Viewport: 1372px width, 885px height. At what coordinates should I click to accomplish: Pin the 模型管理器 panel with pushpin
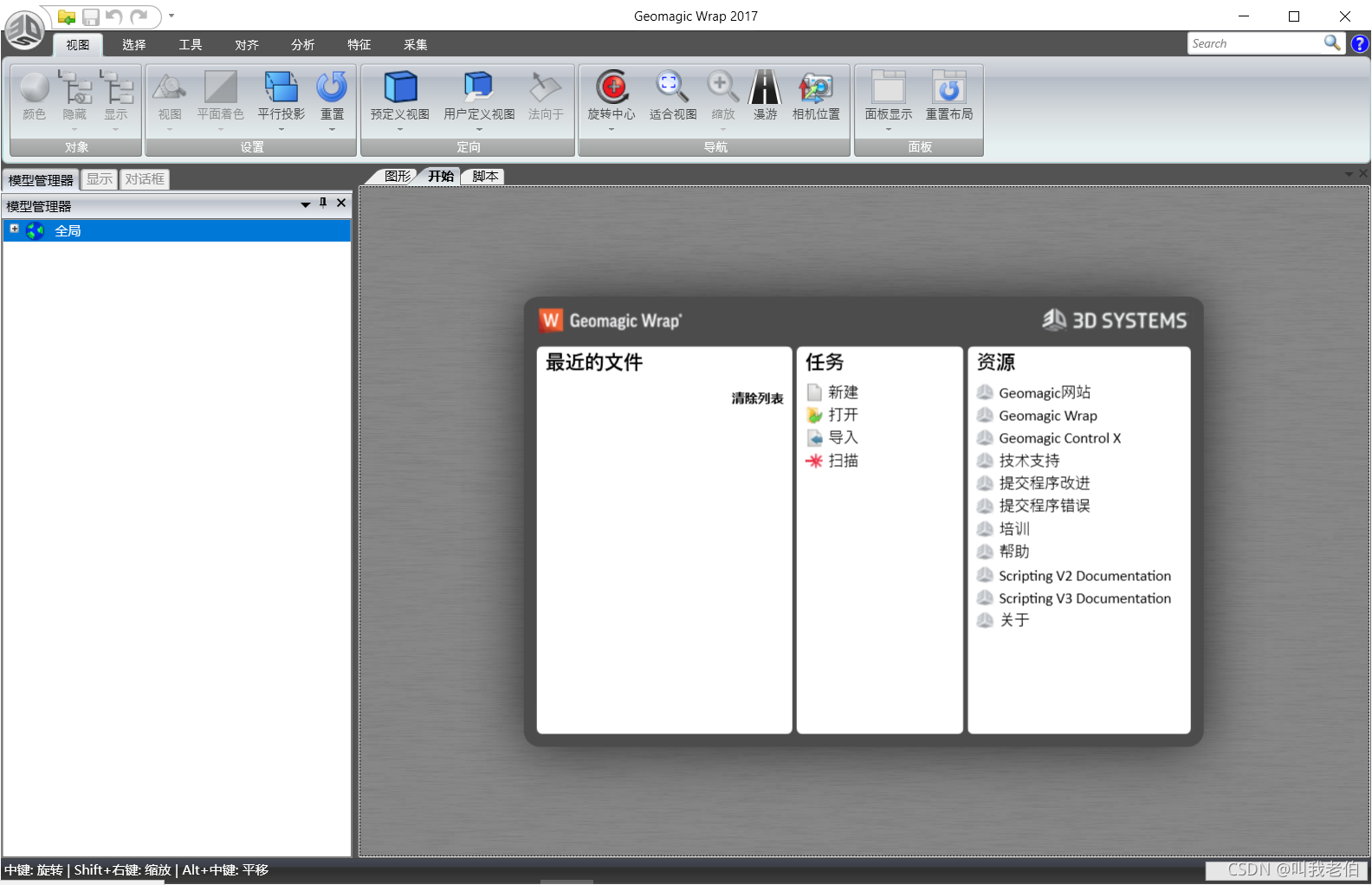pos(323,203)
